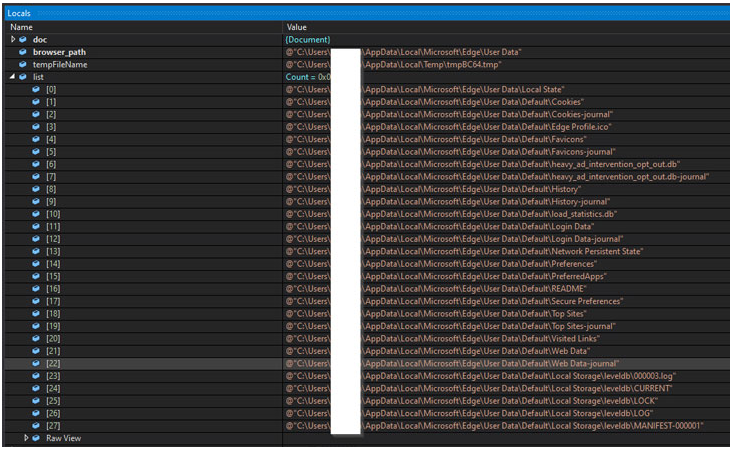Expand the Raw View node arrow
734x452 pixels.
click(26, 438)
